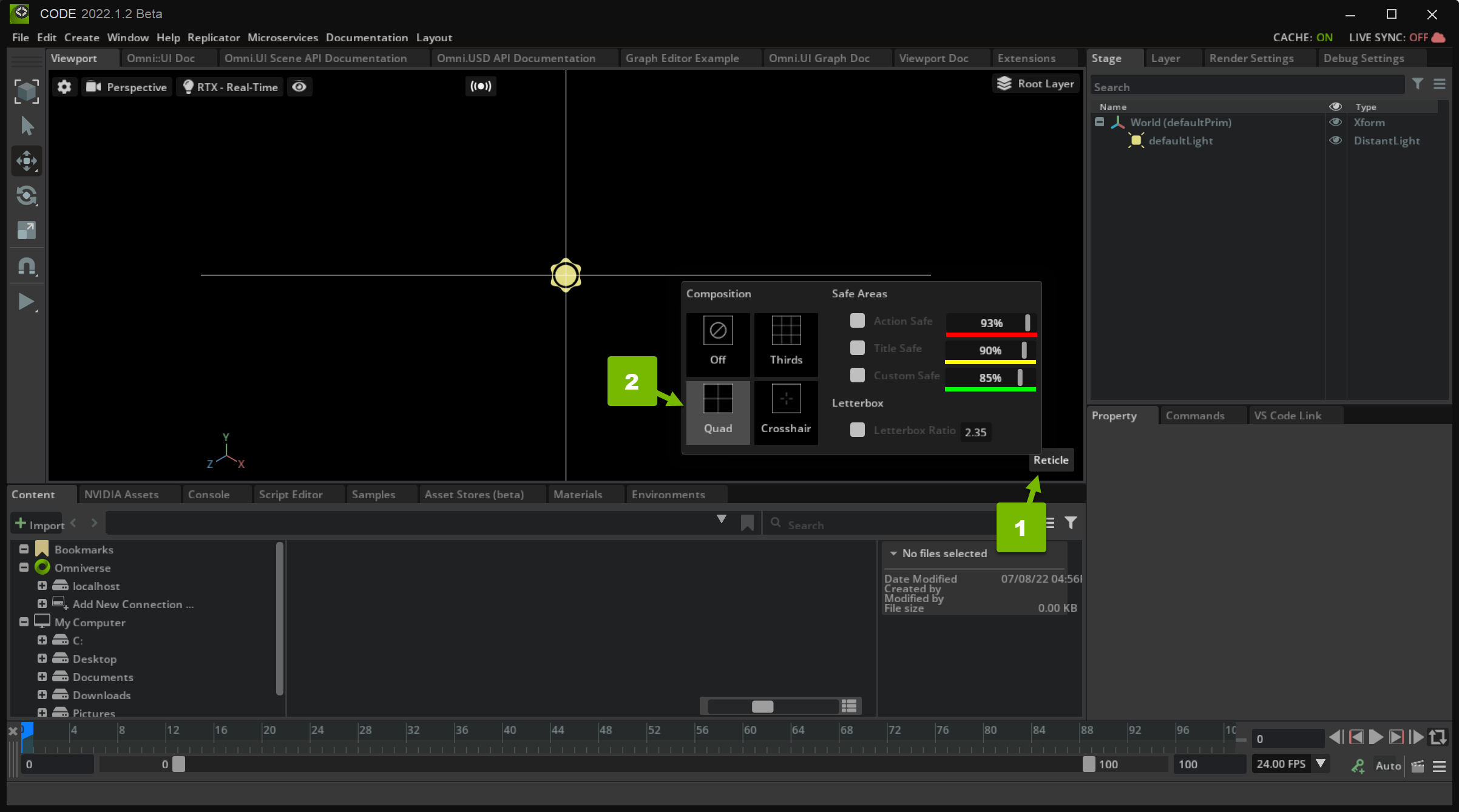Collapse the World (defaultPrim) tree node
1459x812 pixels.
tap(1099, 122)
